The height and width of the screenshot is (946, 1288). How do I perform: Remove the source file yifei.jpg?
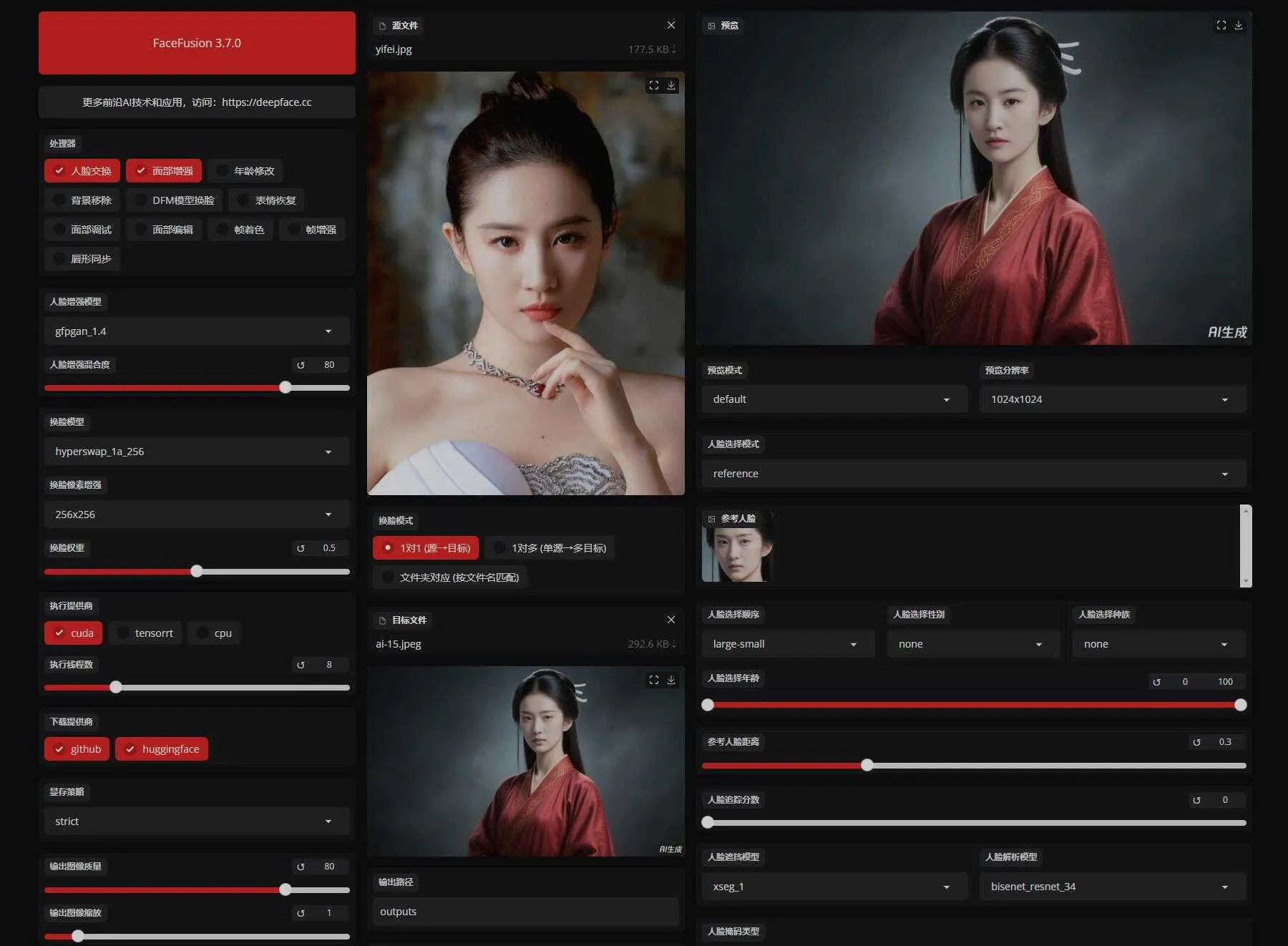coord(670,25)
